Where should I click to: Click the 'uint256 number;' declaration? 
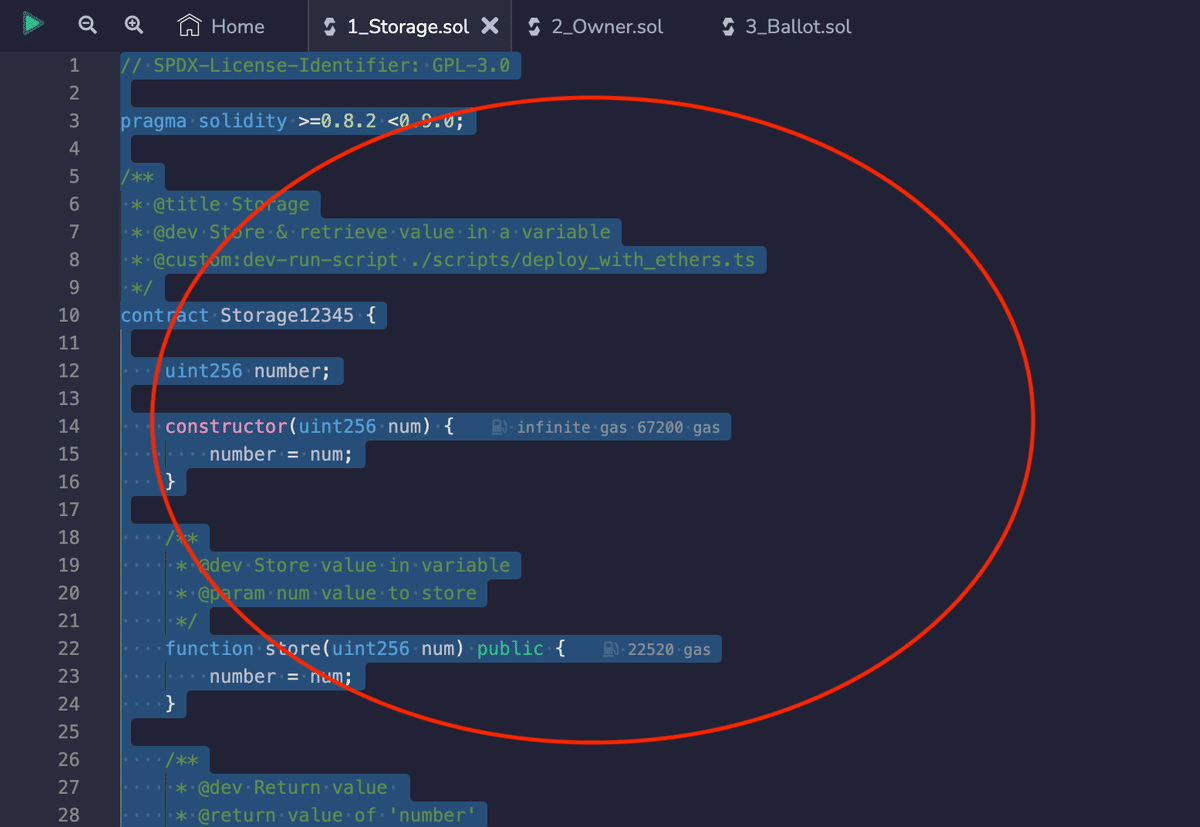pyautogui.click(x=248, y=371)
